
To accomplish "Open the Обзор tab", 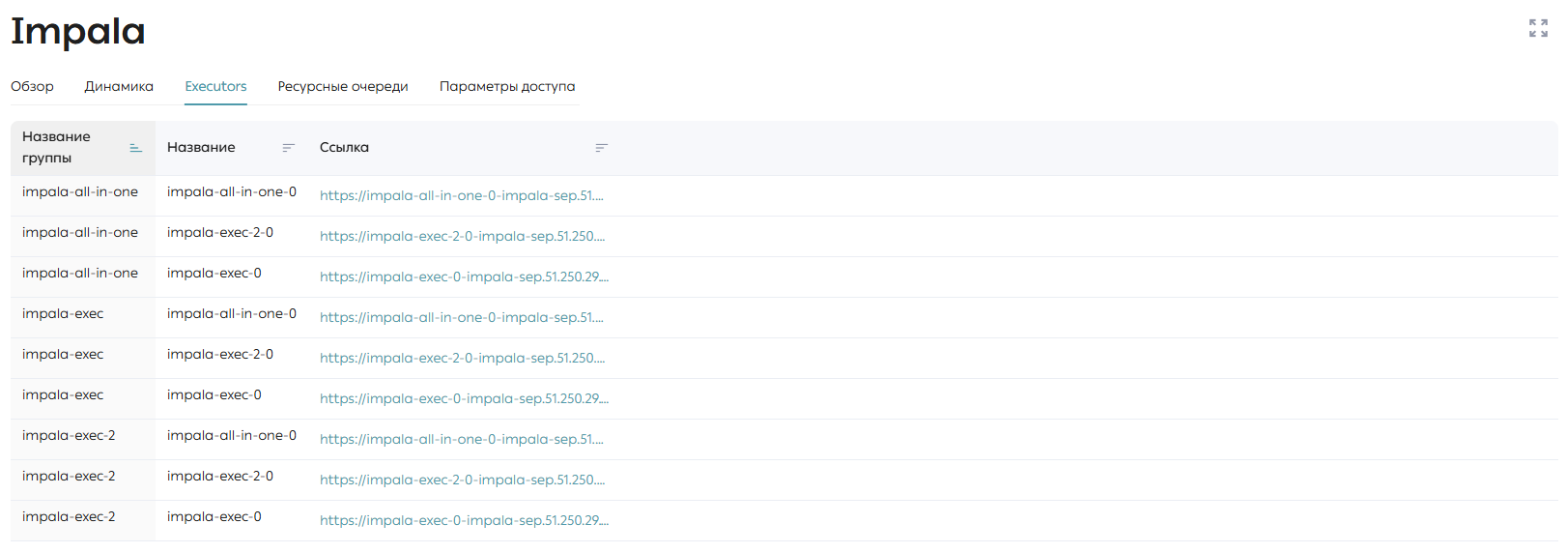I will click(x=32, y=86).
